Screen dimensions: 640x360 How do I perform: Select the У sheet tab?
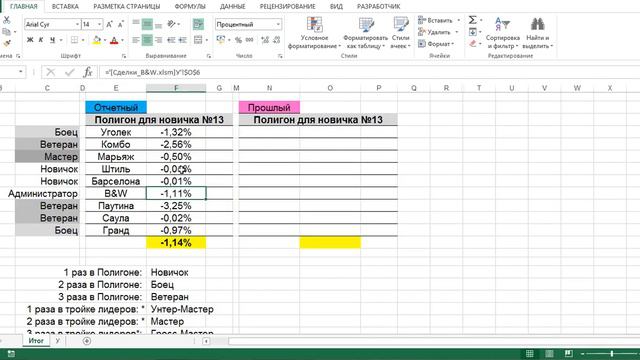(x=58, y=340)
